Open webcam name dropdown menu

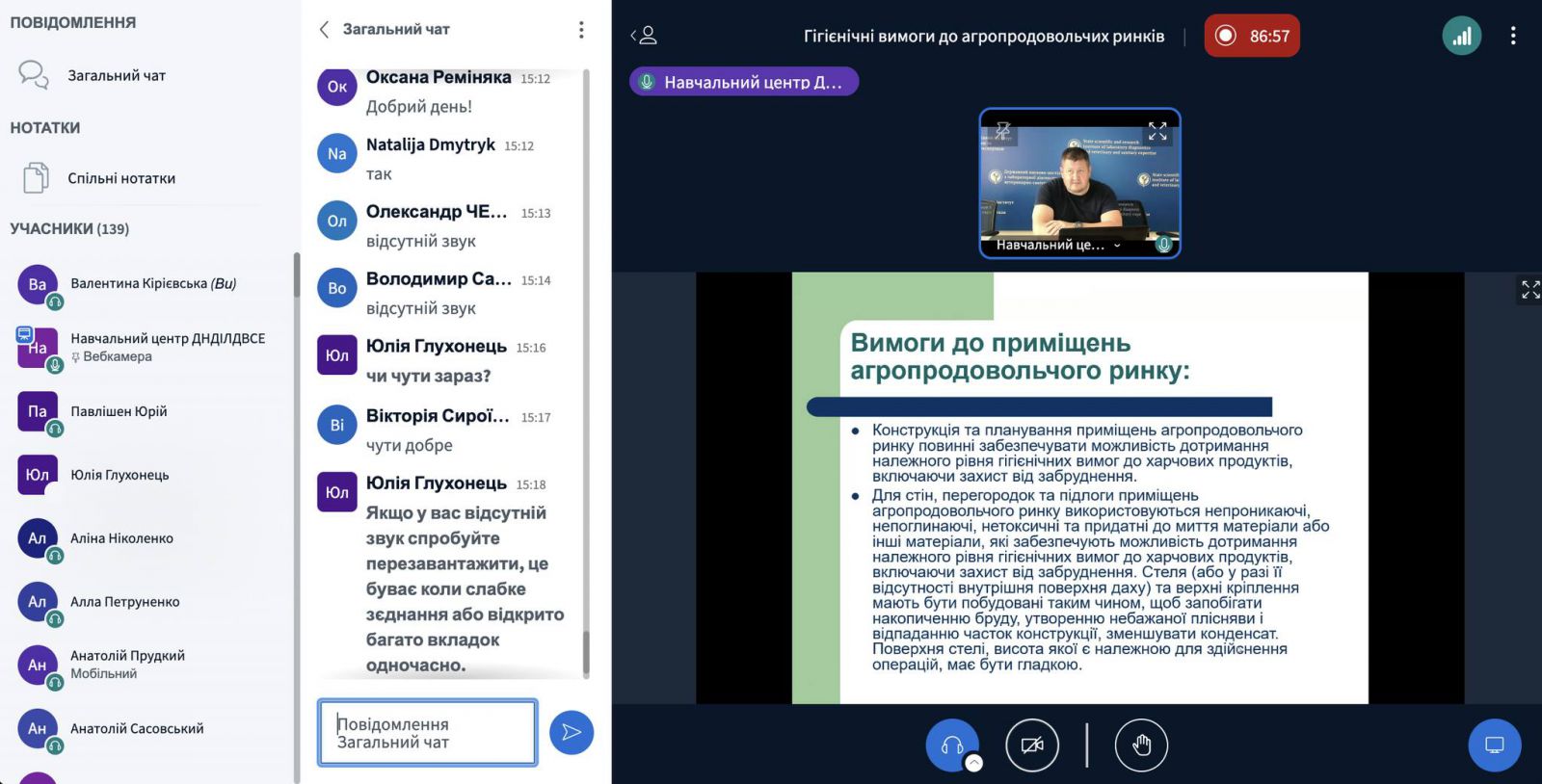pyautogui.click(x=1117, y=246)
